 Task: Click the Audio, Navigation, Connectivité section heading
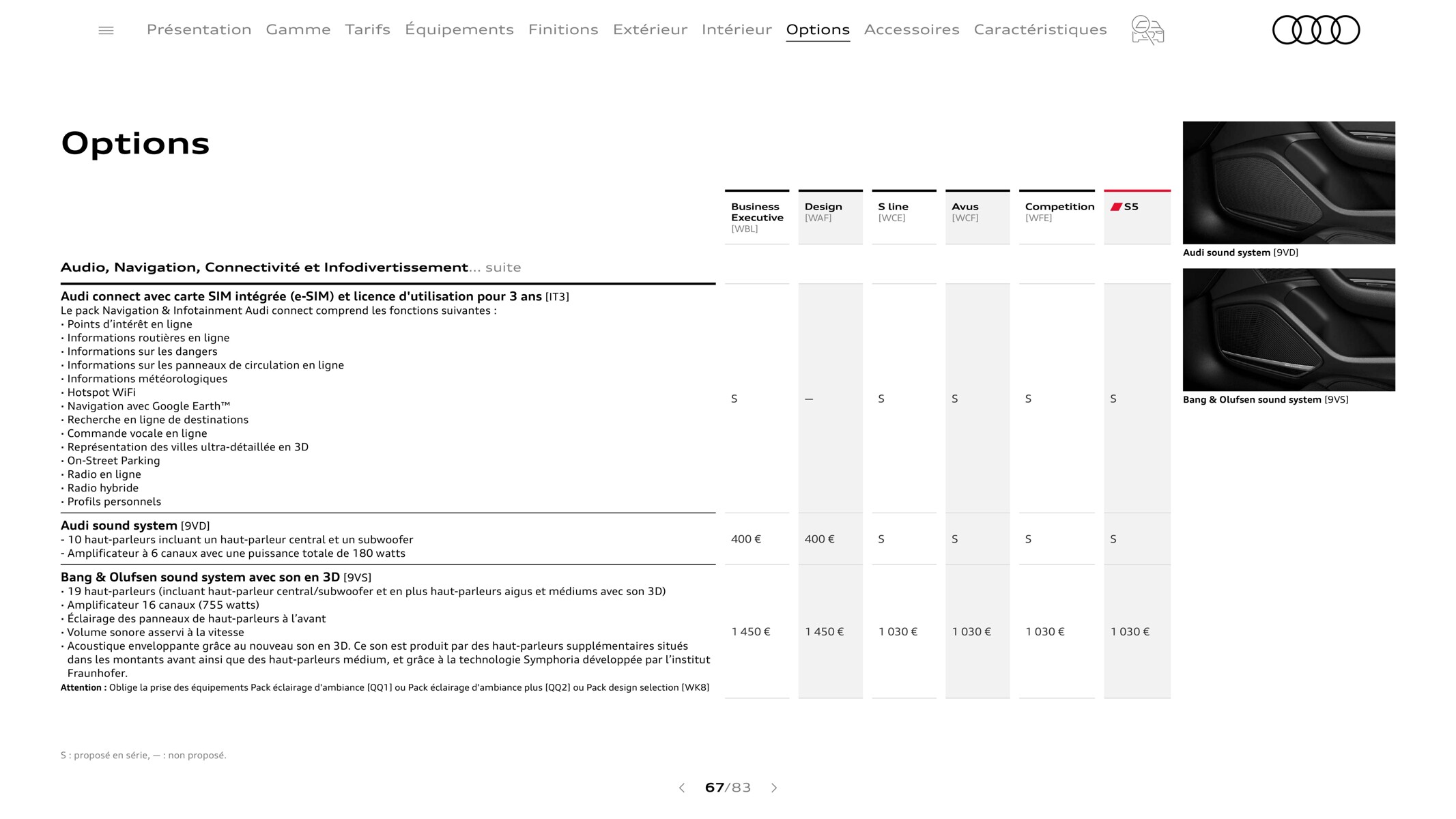pyautogui.click(x=291, y=268)
